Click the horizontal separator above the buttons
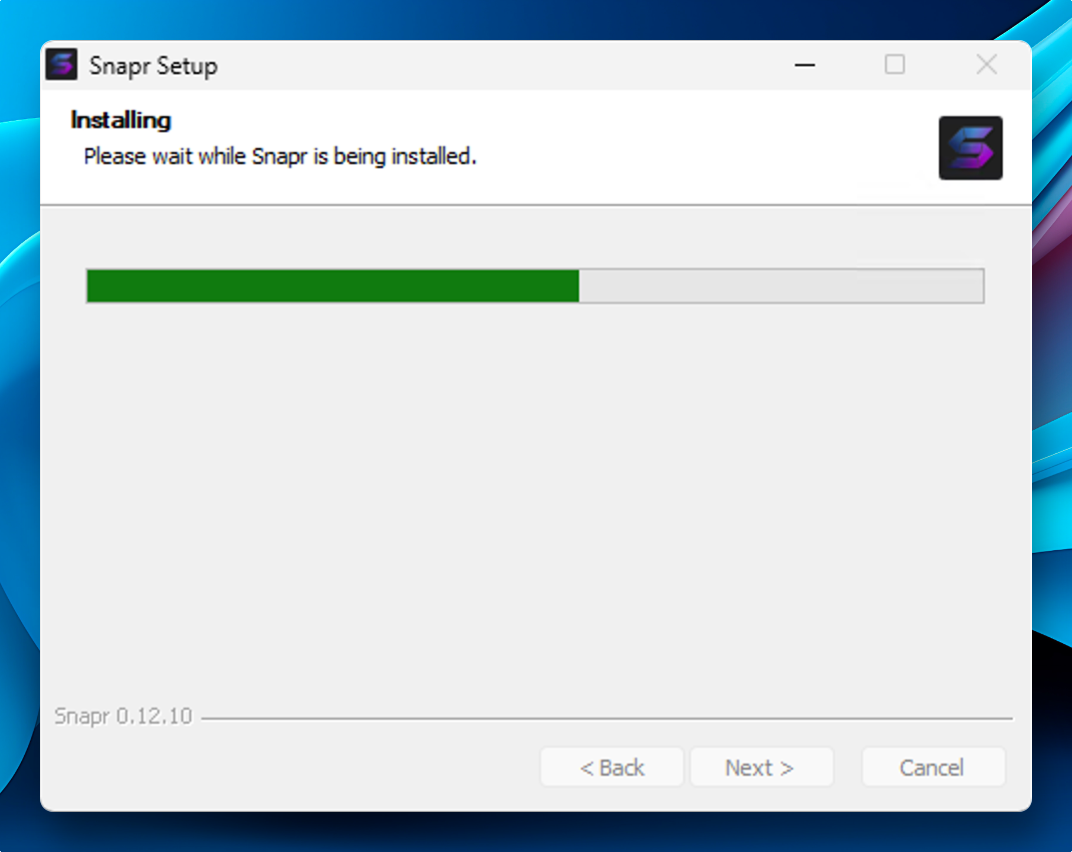Viewport: 1072px width, 852px height. 600,716
